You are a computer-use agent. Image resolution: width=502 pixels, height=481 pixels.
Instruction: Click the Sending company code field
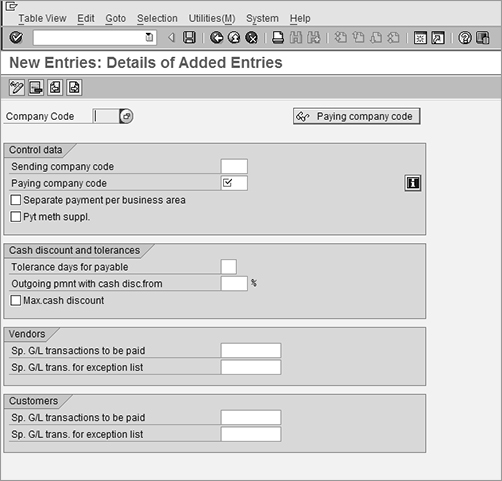coord(234,166)
